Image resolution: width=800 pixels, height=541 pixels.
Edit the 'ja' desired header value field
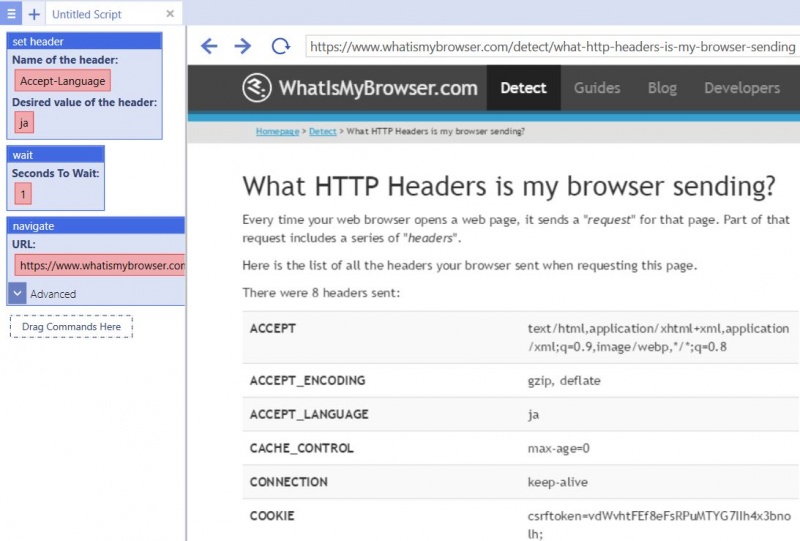click(24, 123)
